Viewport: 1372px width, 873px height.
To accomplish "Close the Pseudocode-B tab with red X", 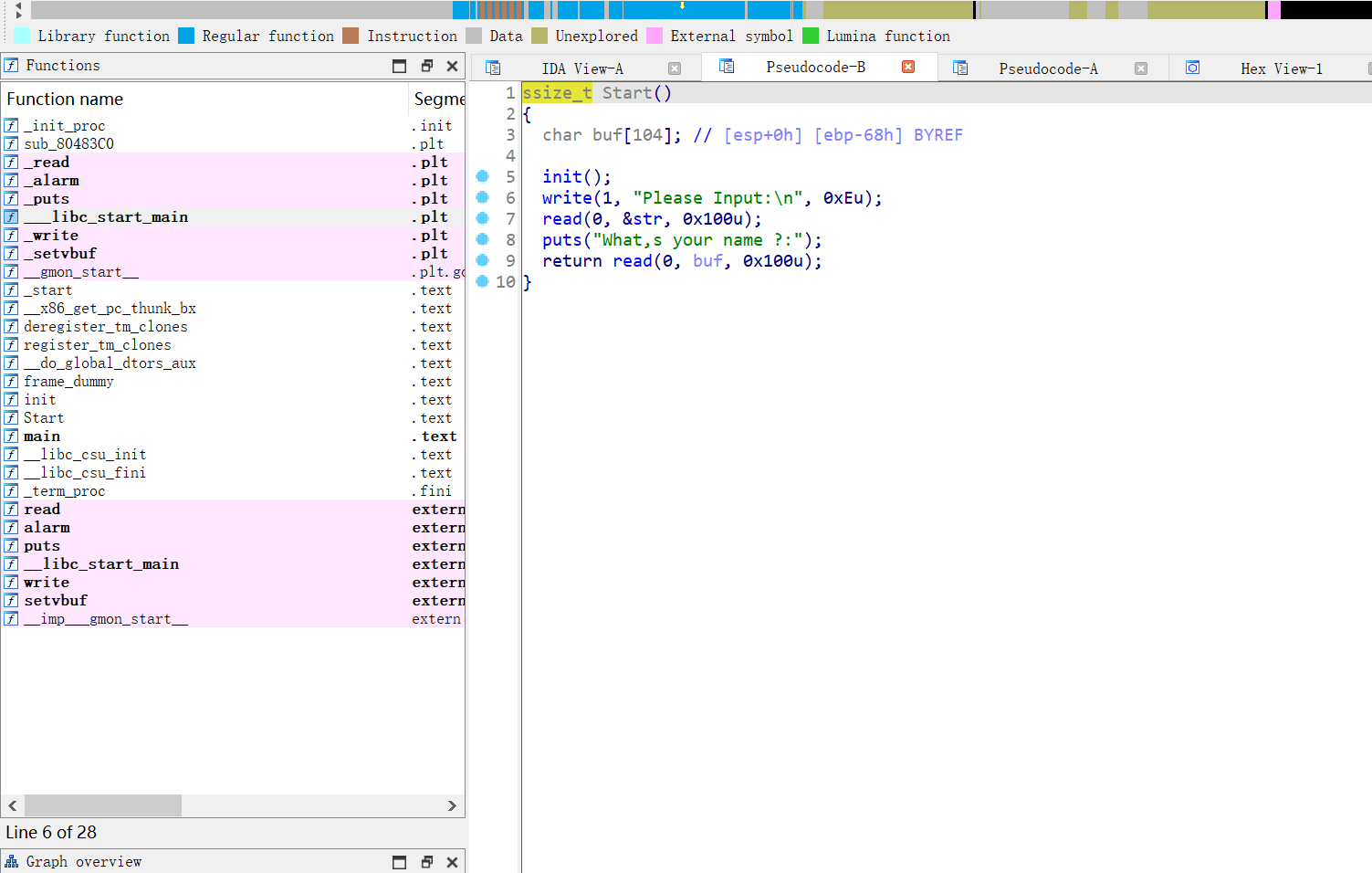I will click(908, 67).
